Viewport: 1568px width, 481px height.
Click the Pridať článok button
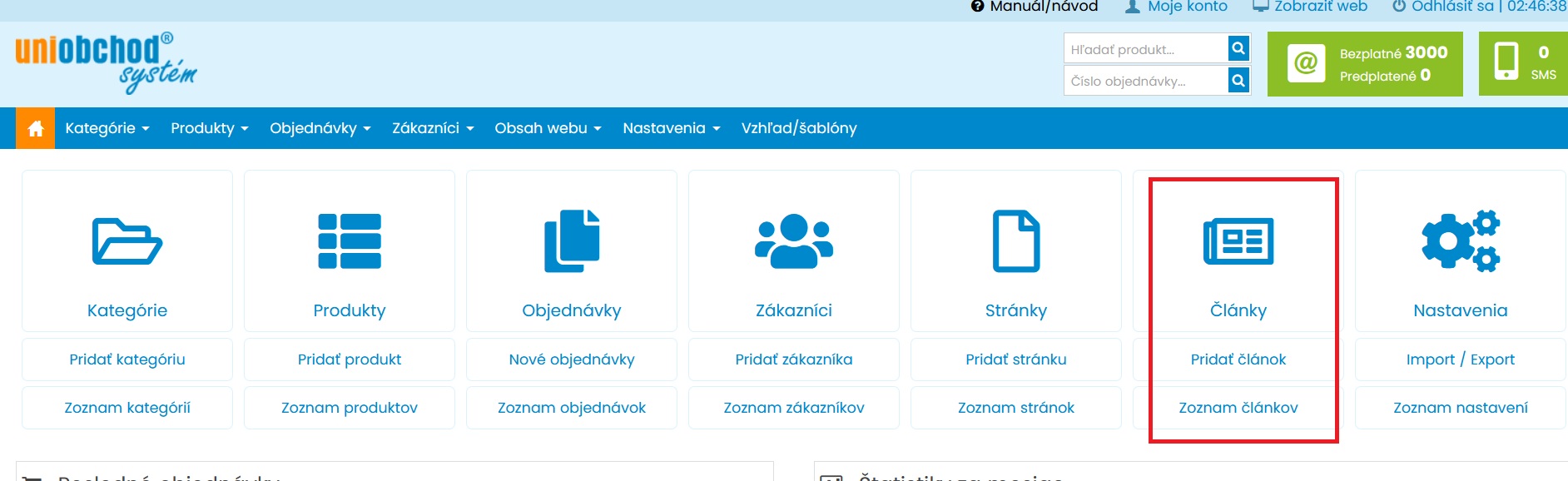[x=1238, y=360]
